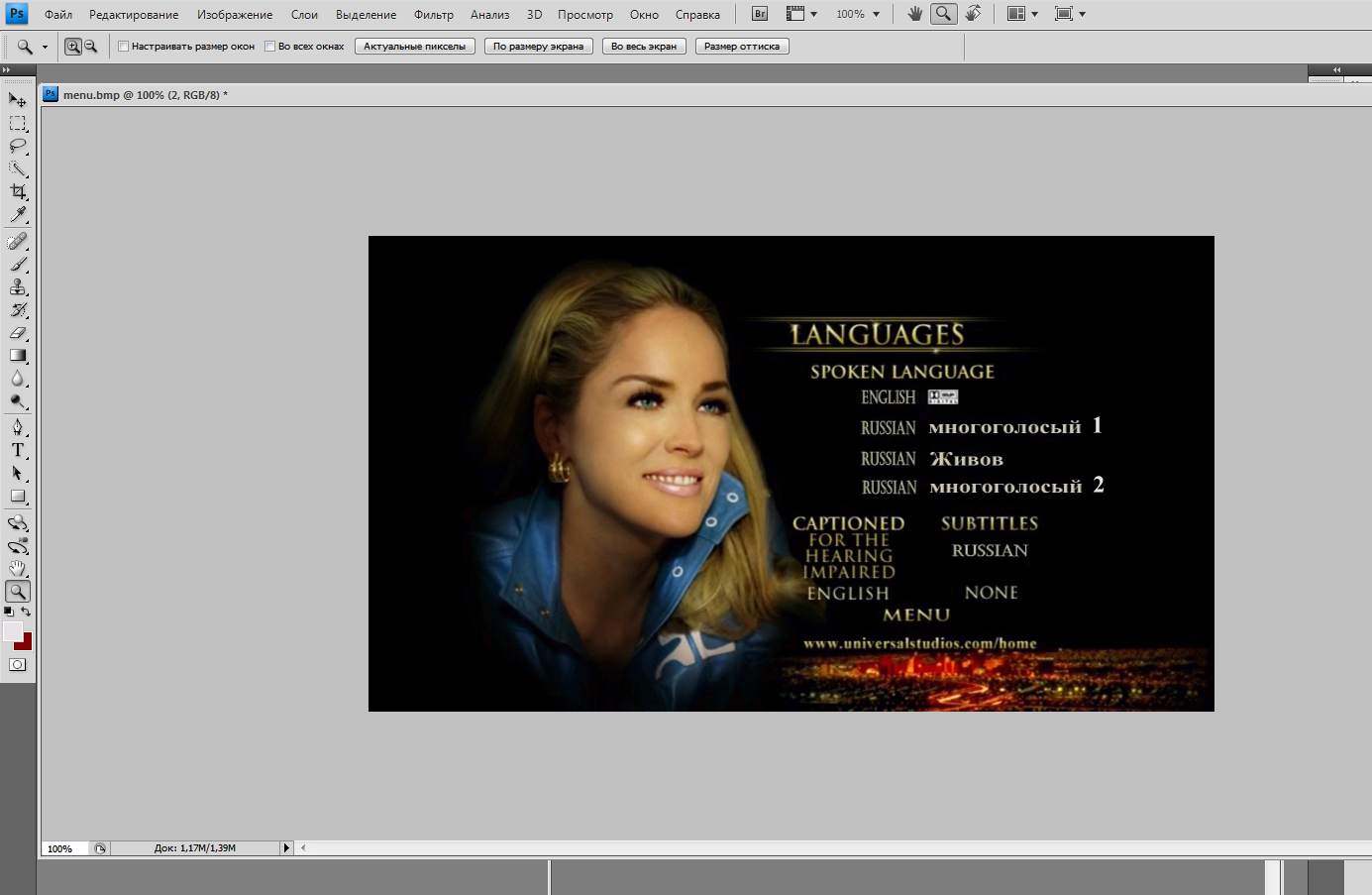This screenshot has width=1372, height=895.
Task: Launch Adobe Bridge
Action: pyautogui.click(x=760, y=14)
